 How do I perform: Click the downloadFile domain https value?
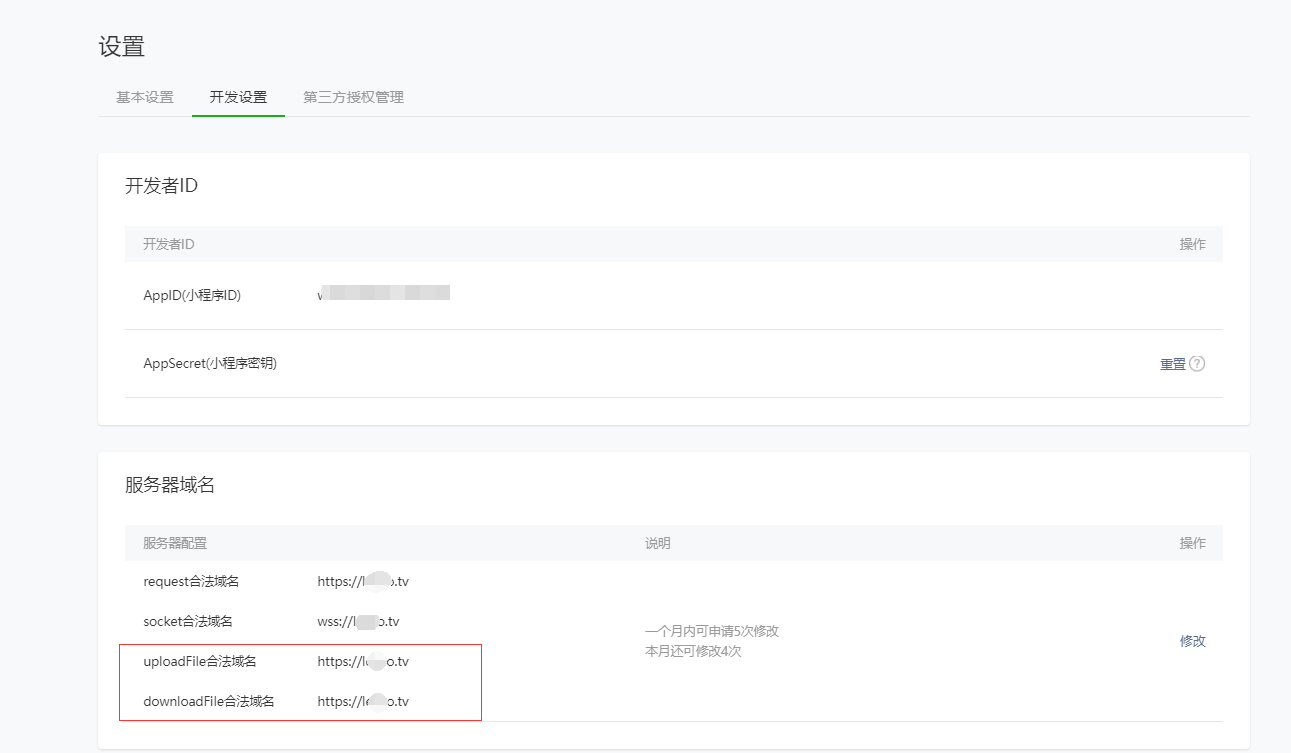pyautogui.click(x=363, y=701)
